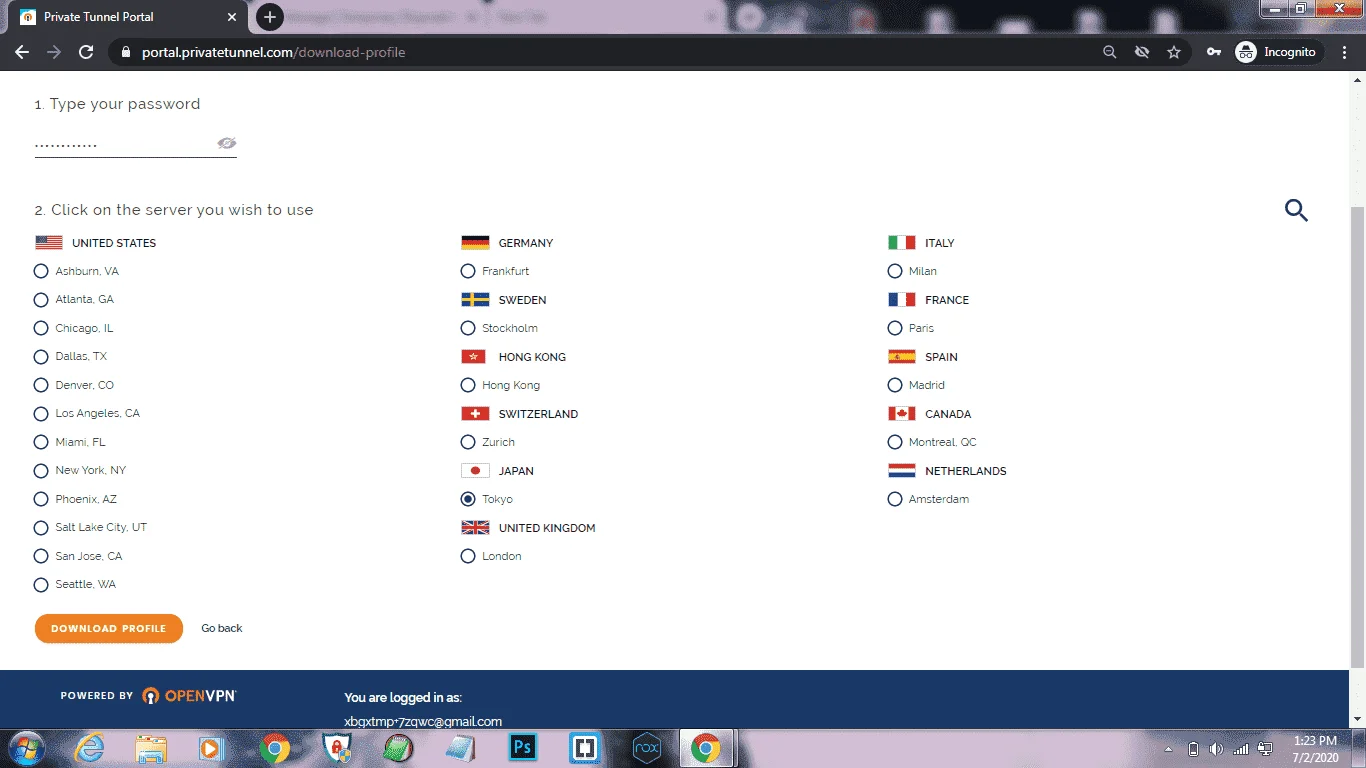Click the Canada flag icon
The width and height of the screenshot is (1366, 768).
tap(902, 414)
